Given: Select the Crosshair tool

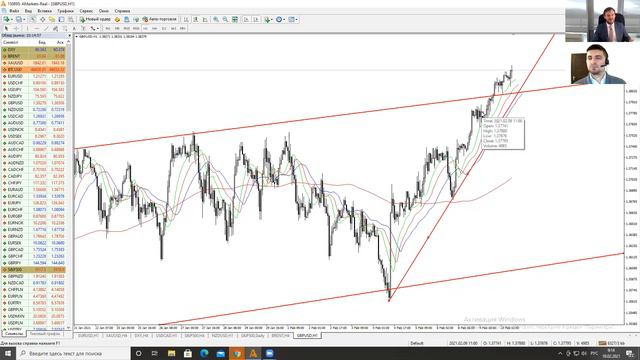Looking at the screenshot, I should point(16,29).
